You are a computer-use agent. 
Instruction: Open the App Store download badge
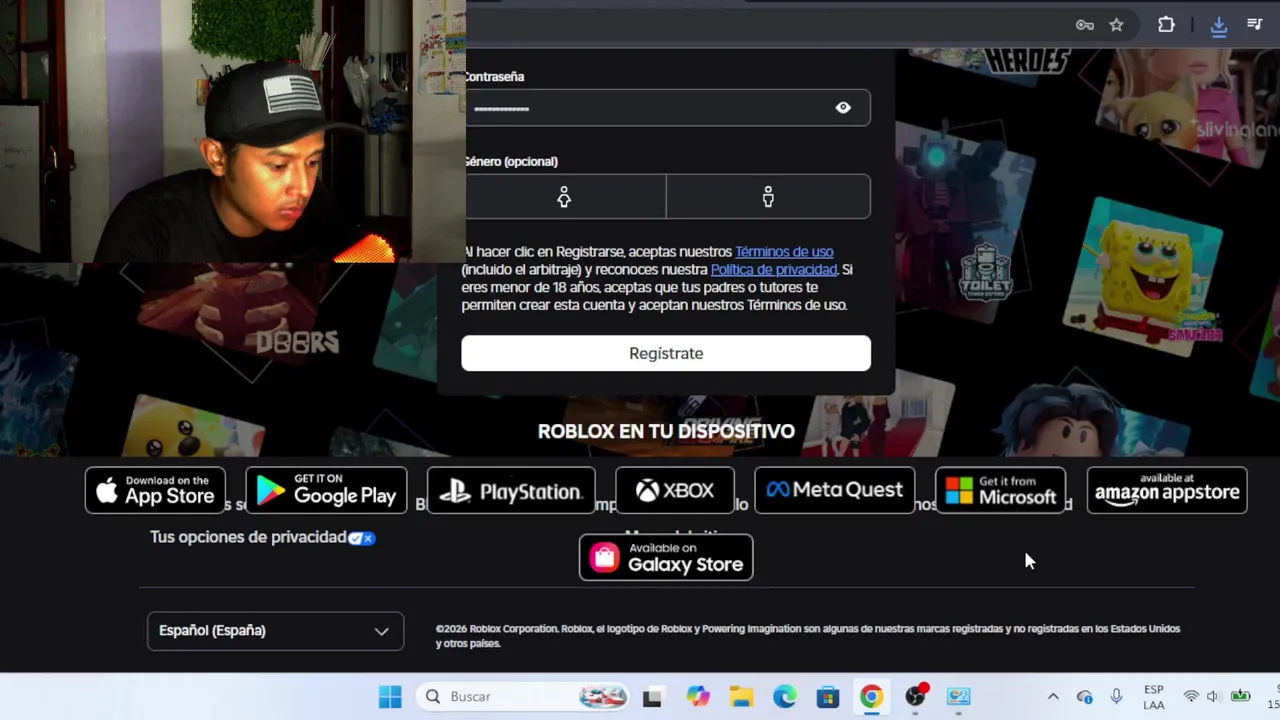tap(155, 490)
